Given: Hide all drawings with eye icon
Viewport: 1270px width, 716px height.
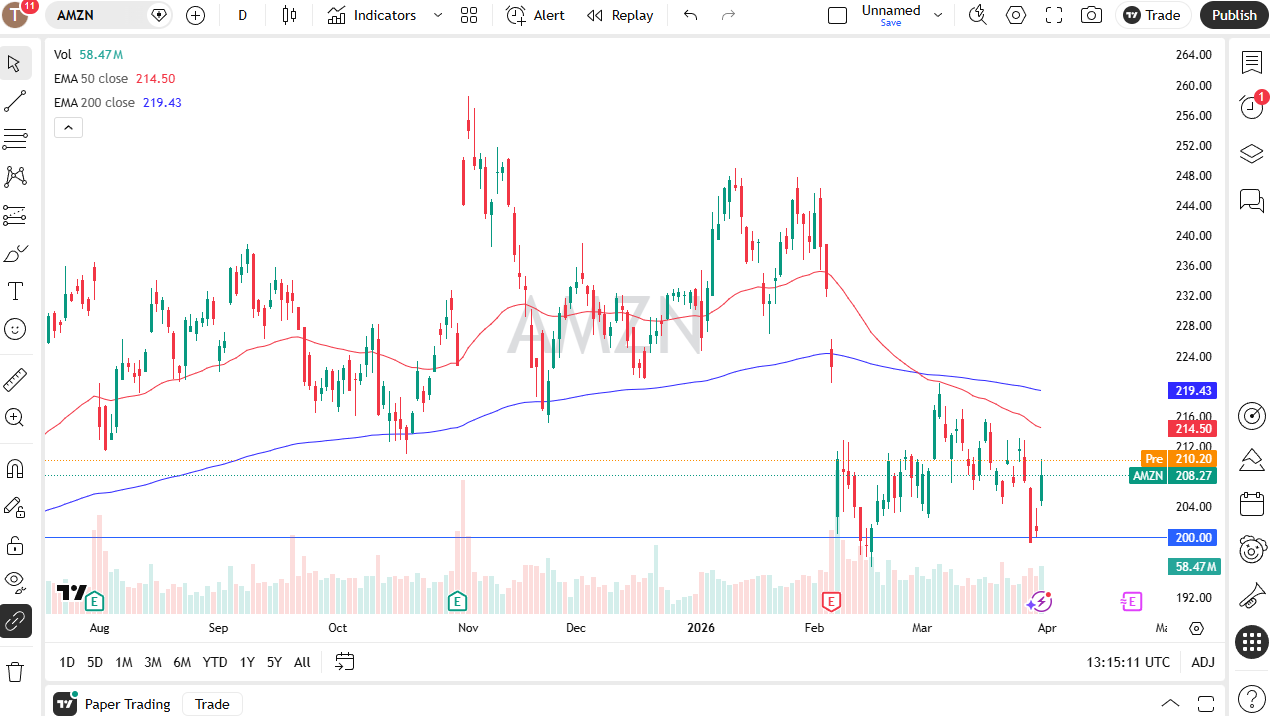Looking at the screenshot, I should tap(15, 582).
